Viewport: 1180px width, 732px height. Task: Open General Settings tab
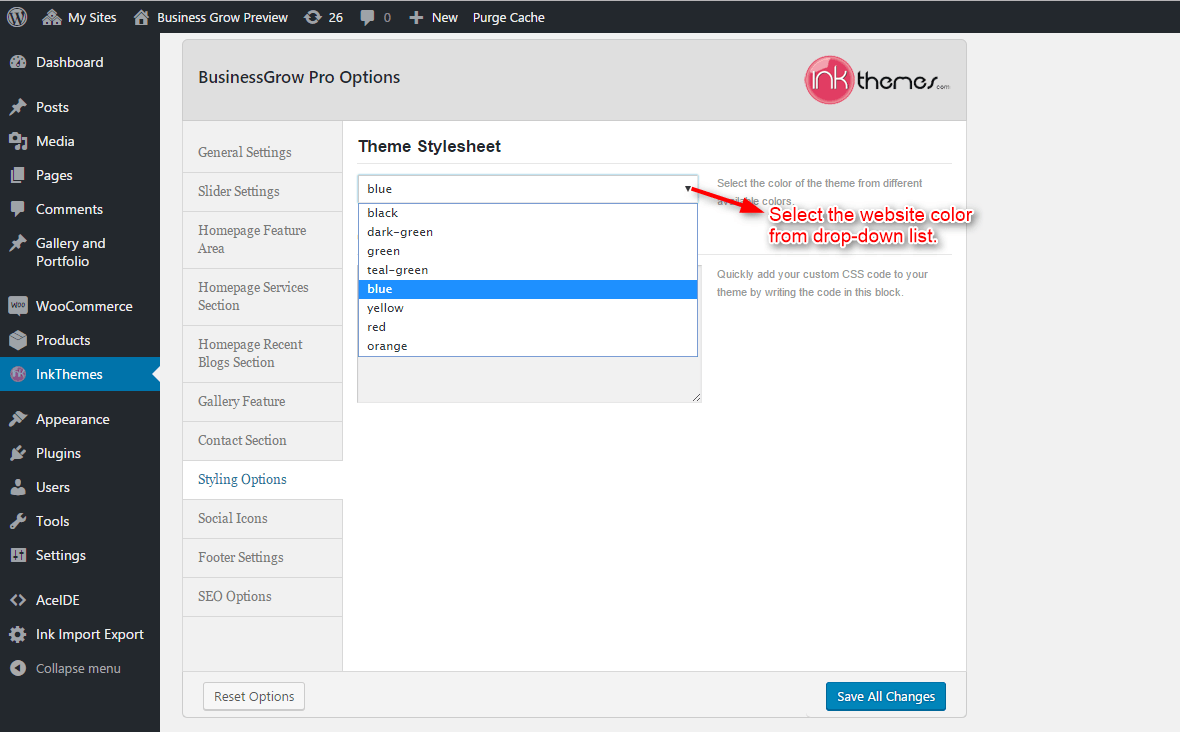click(x=263, y=152)
